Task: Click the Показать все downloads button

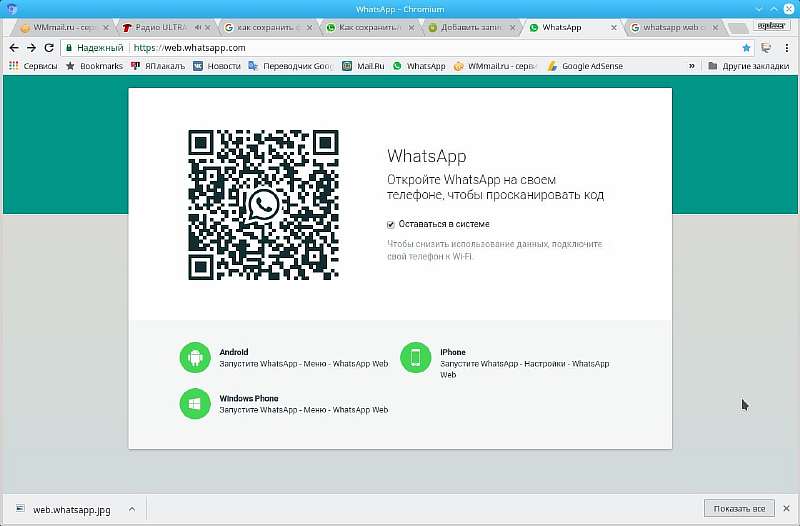Action: 739,509
